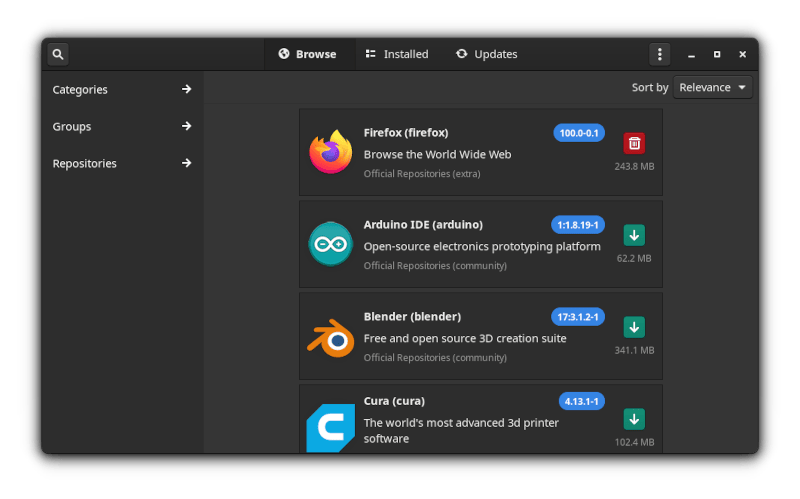Install Blender with the green download arrow
Viewport: 800px width, 499px height.
[634, 327]
